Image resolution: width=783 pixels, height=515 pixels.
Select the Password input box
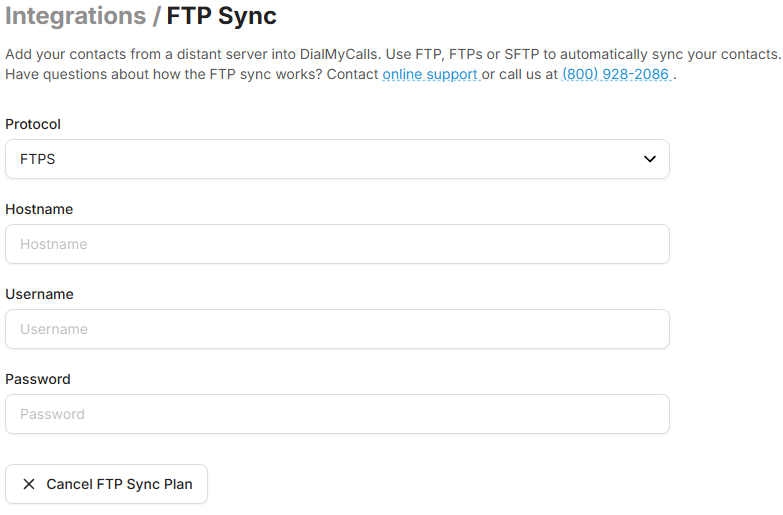click(x=337, y=414)
